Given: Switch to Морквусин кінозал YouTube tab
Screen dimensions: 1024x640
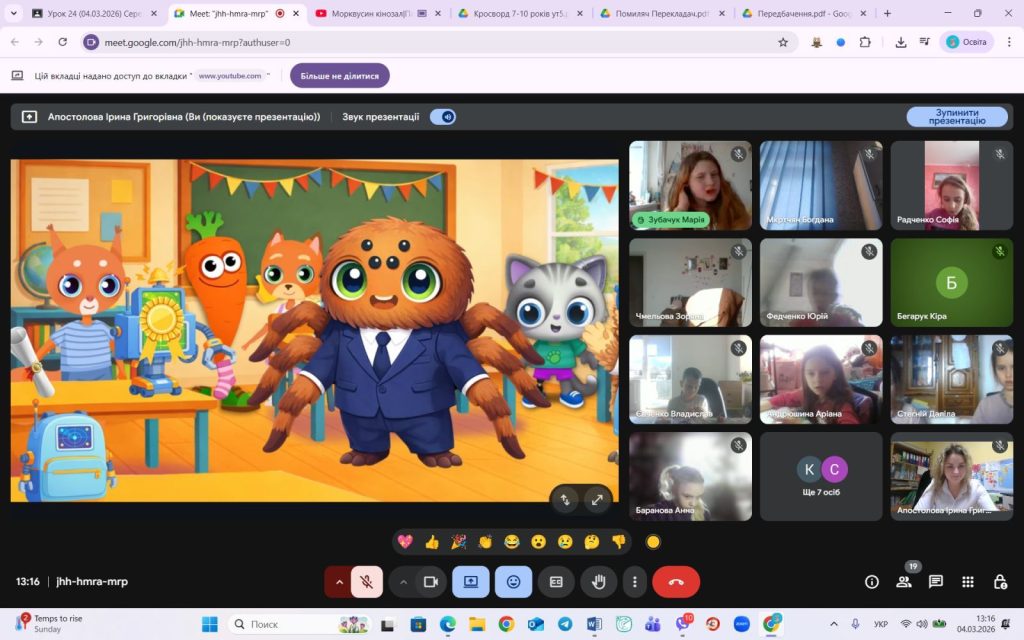Looking at the screenshot, I should pos(379,13).
